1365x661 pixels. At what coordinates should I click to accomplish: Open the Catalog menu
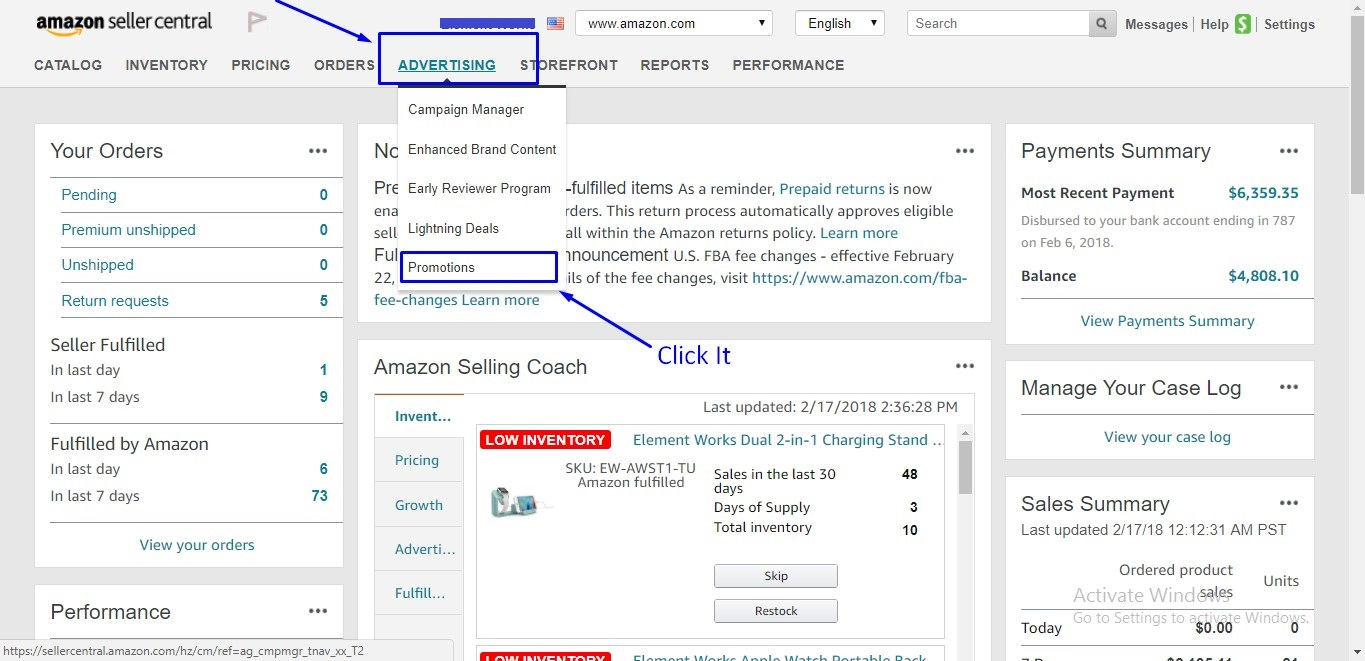(x=68, y=65)
